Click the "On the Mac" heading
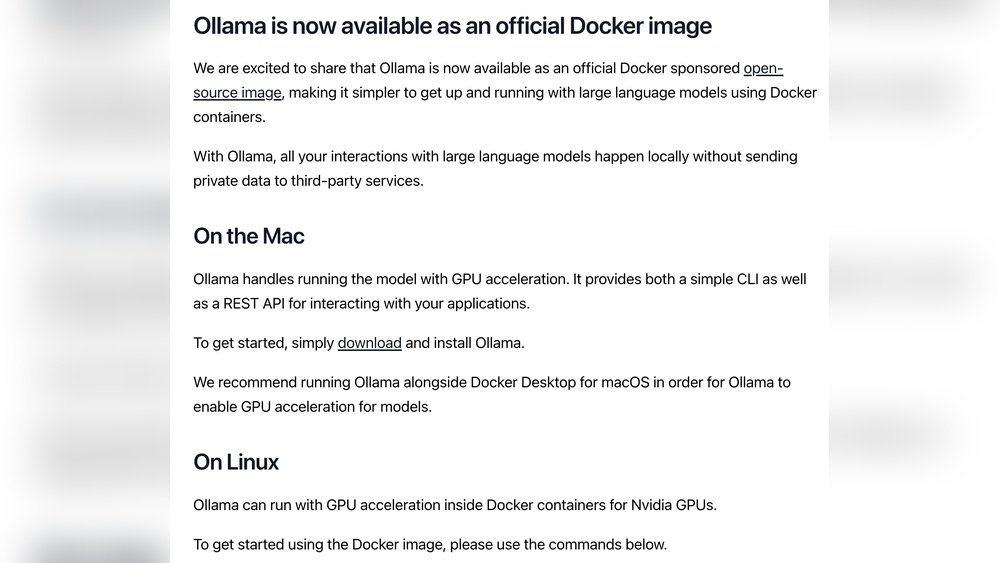This screenshot has height=563, width=1000. tap(249, 237)
